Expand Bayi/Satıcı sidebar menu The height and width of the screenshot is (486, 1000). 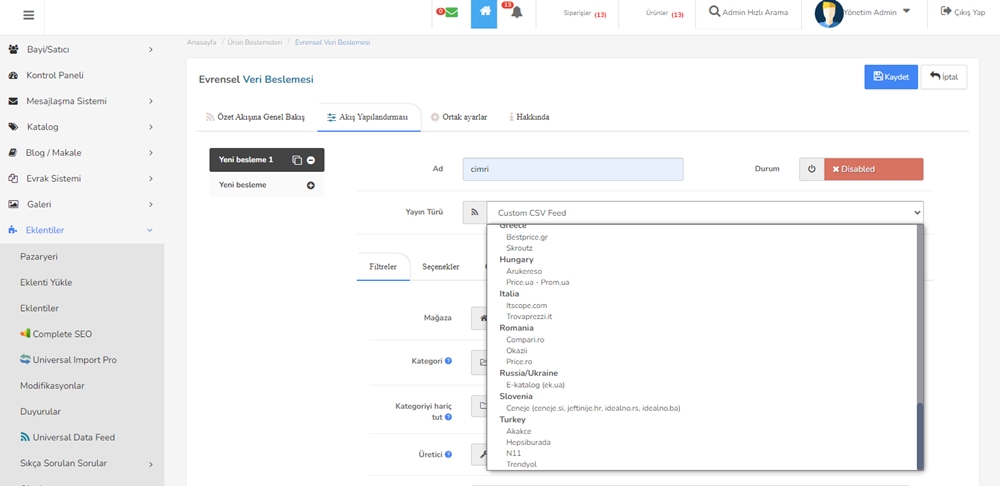tap(82, 49)
